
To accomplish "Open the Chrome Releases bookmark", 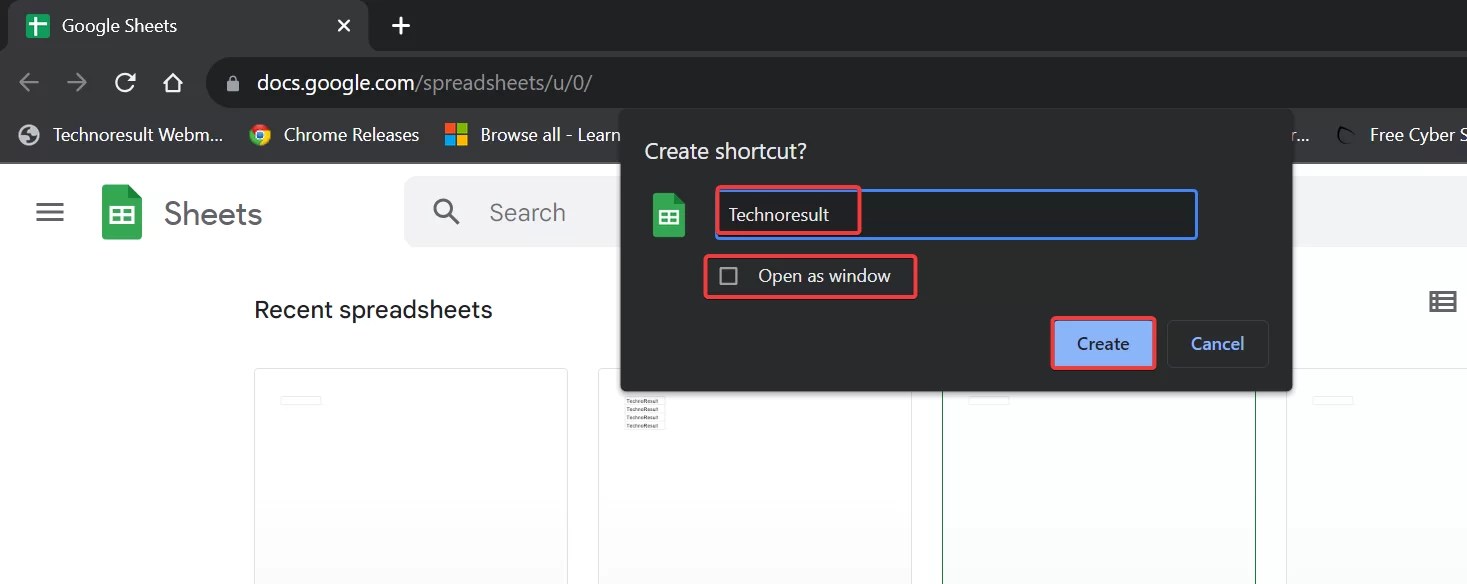I will [334, 134].
